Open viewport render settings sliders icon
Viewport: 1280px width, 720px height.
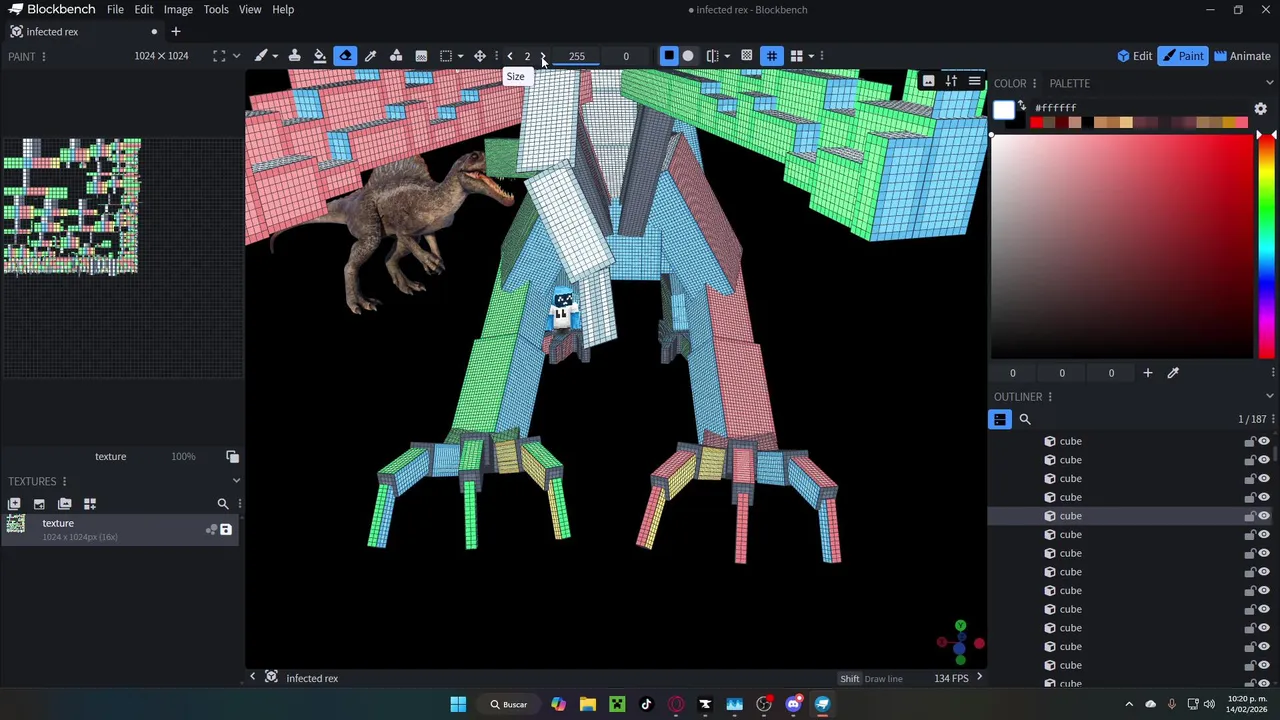click(951, 81)
